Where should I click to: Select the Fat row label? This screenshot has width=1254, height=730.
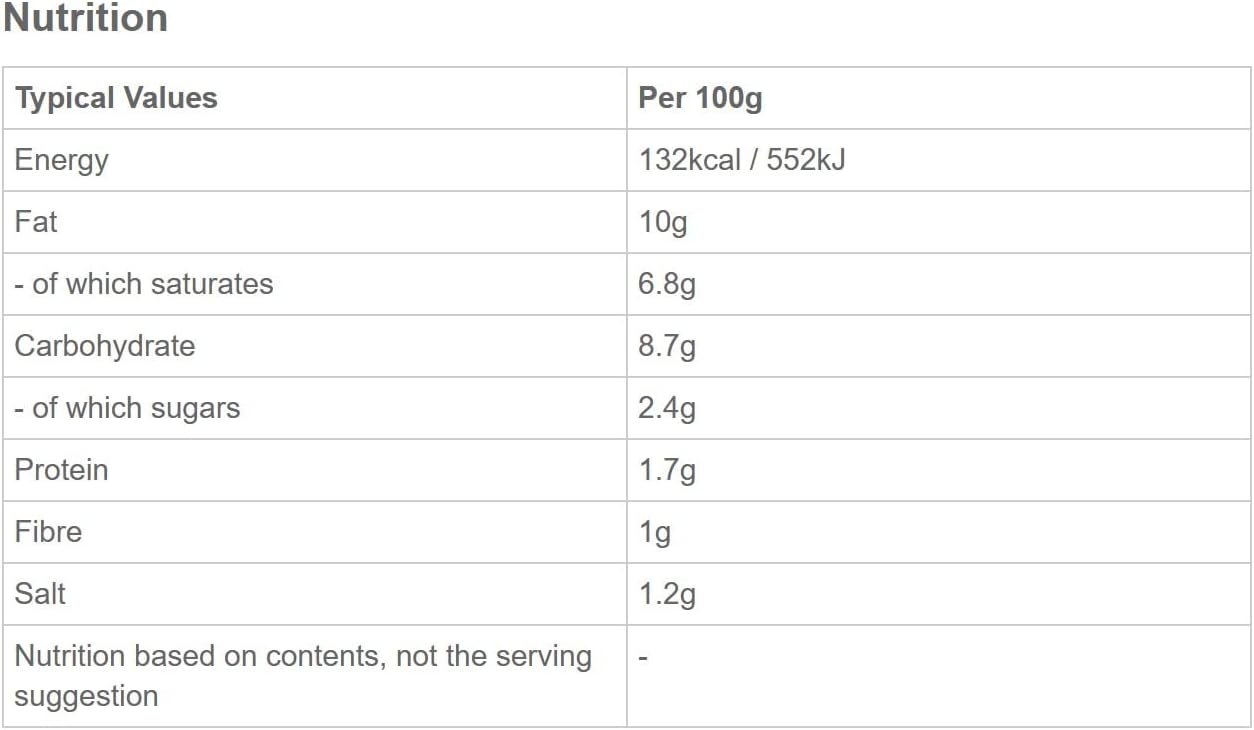point(36,222)
